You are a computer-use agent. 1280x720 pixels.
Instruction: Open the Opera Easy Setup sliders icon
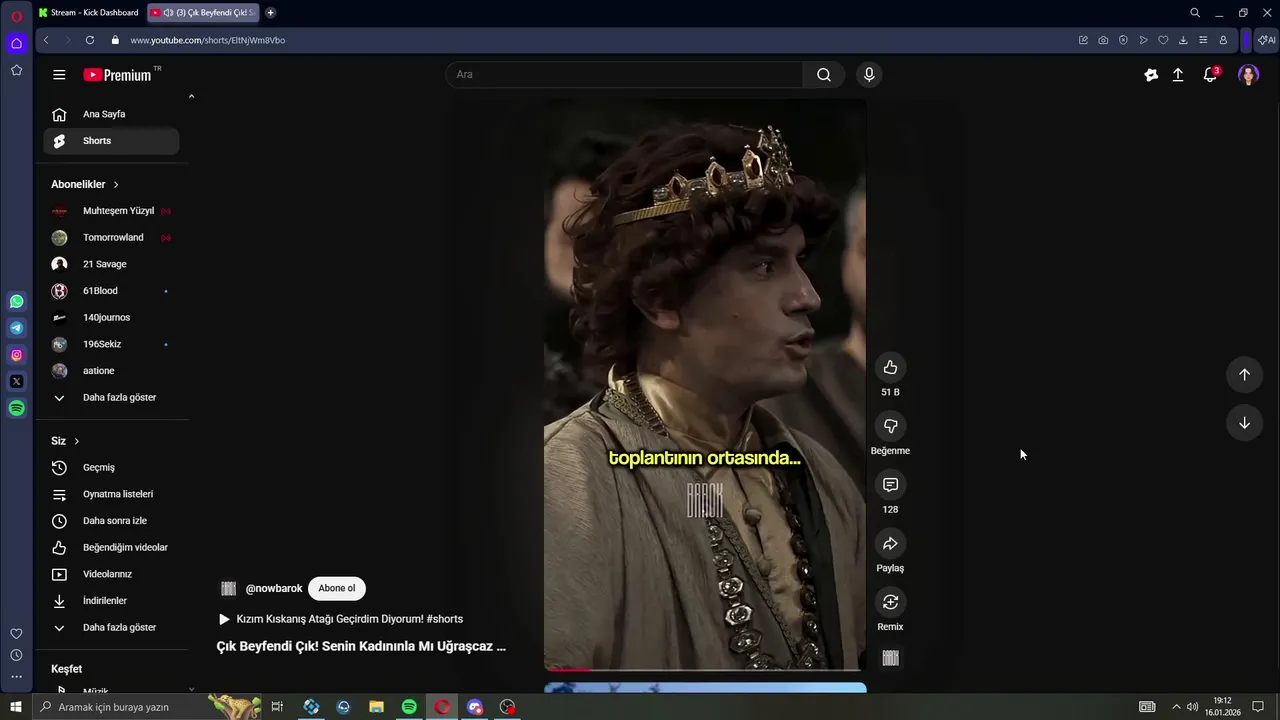(1203, 40)
